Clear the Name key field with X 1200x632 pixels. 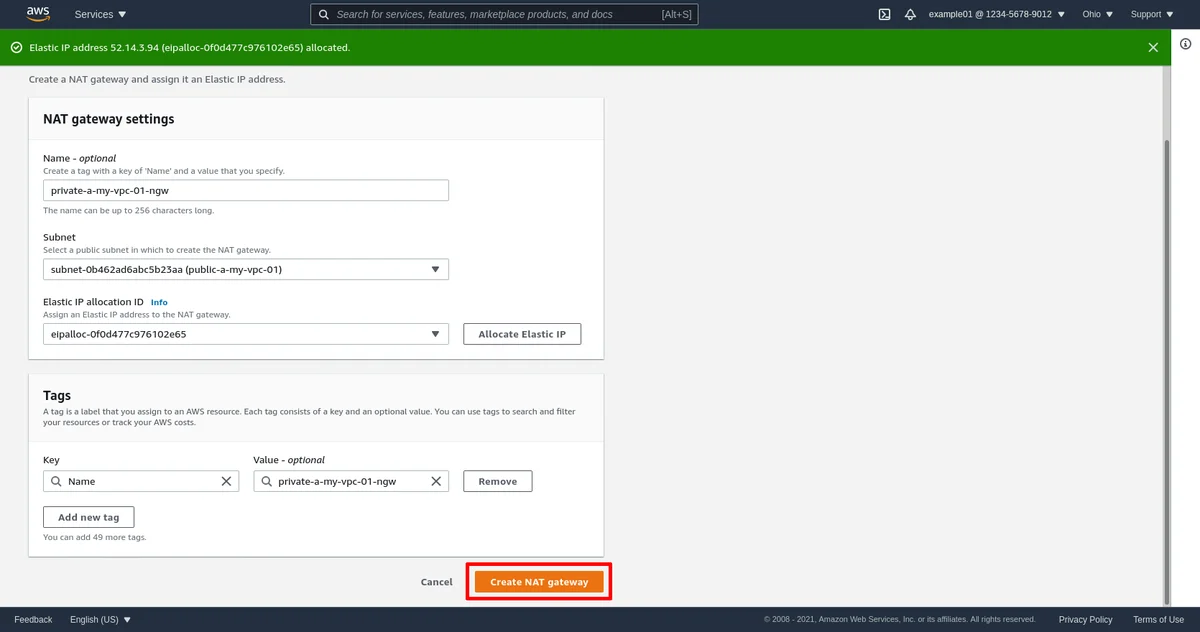click(226, 481)
